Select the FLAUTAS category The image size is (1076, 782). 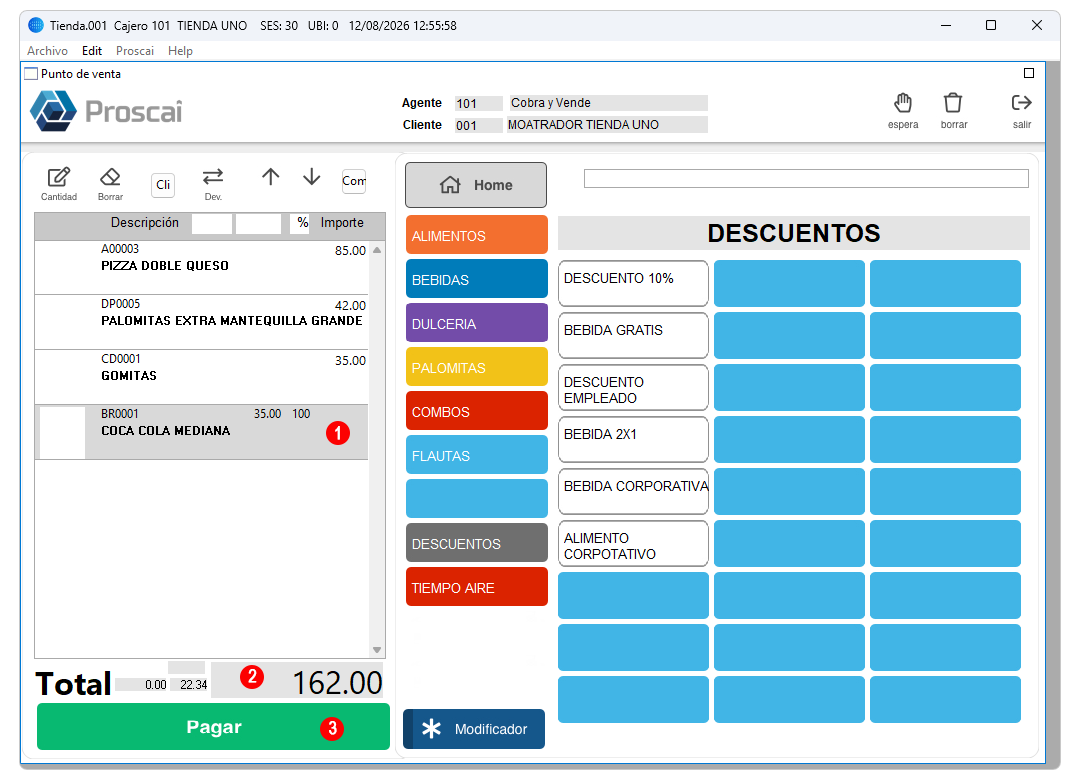coord(477,455)
